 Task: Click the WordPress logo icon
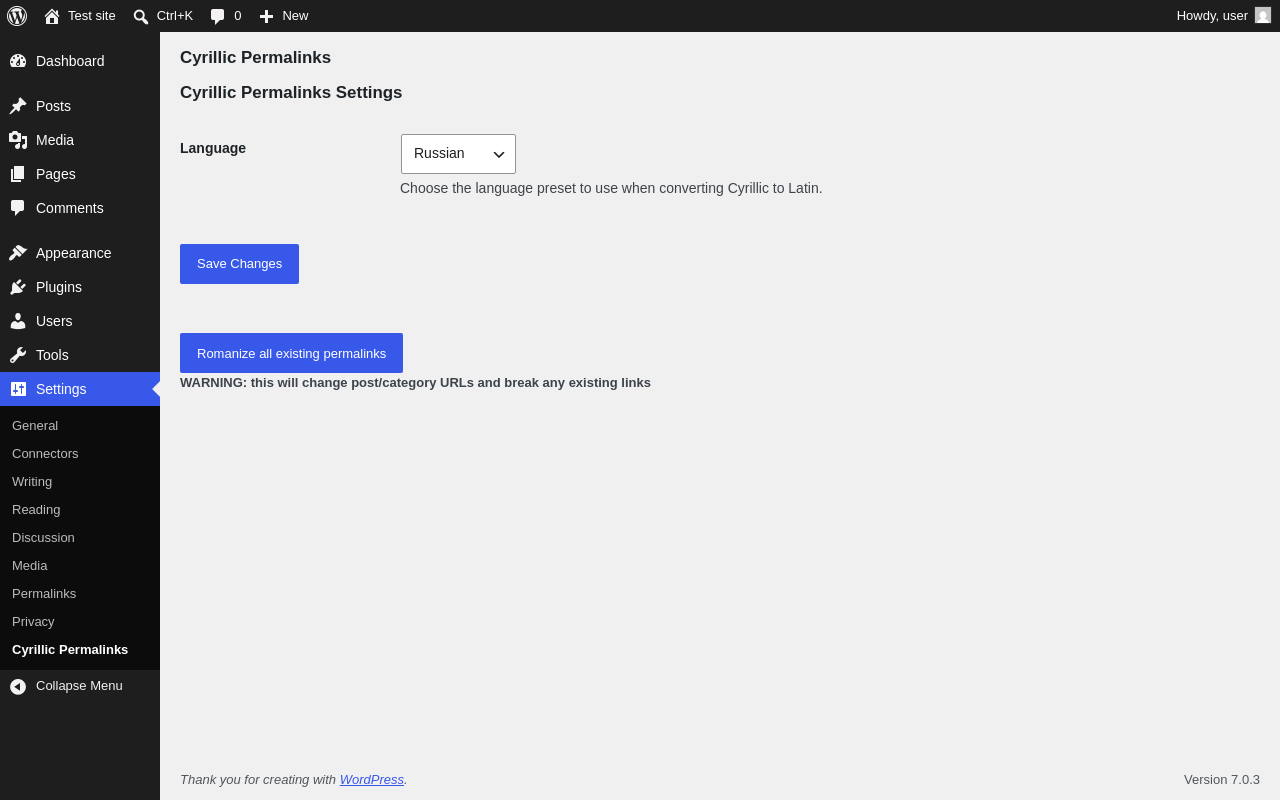(x=17, y=16)
